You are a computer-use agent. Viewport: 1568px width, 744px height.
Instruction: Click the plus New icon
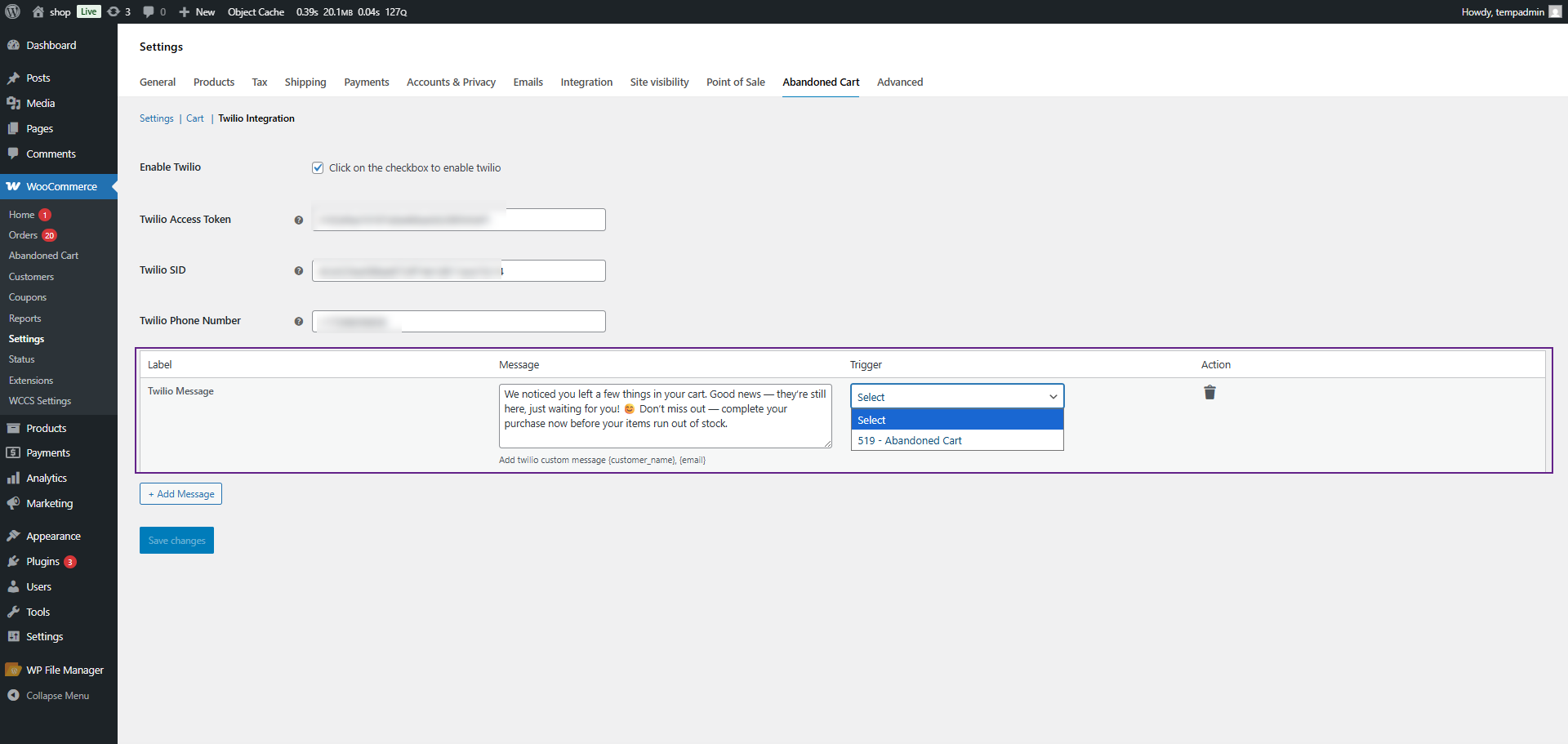(185, 11)
